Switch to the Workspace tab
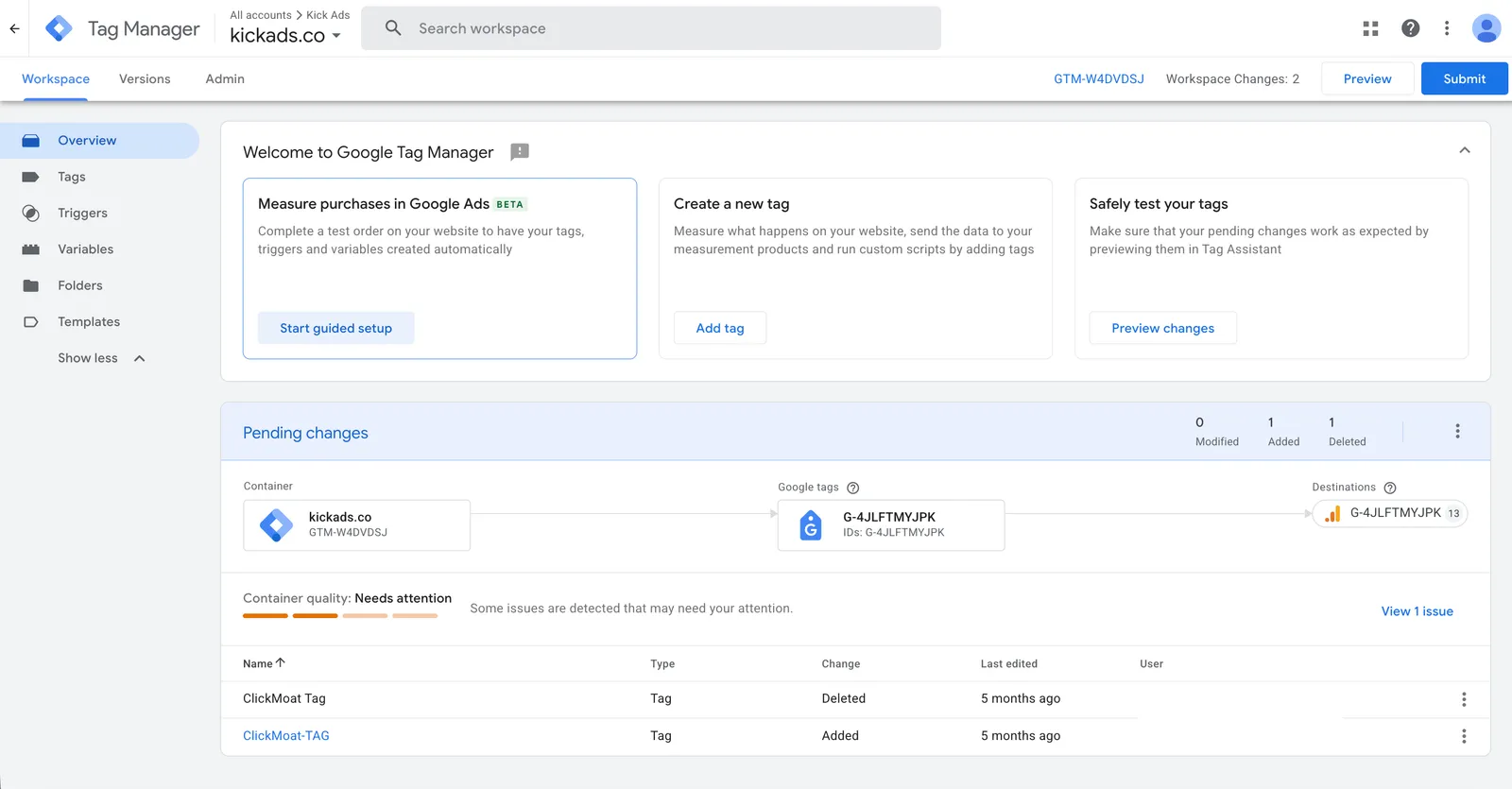Image resolution: width=1512 pixels, height=789 pixels. pyautogui.click(x=56, y=79)
